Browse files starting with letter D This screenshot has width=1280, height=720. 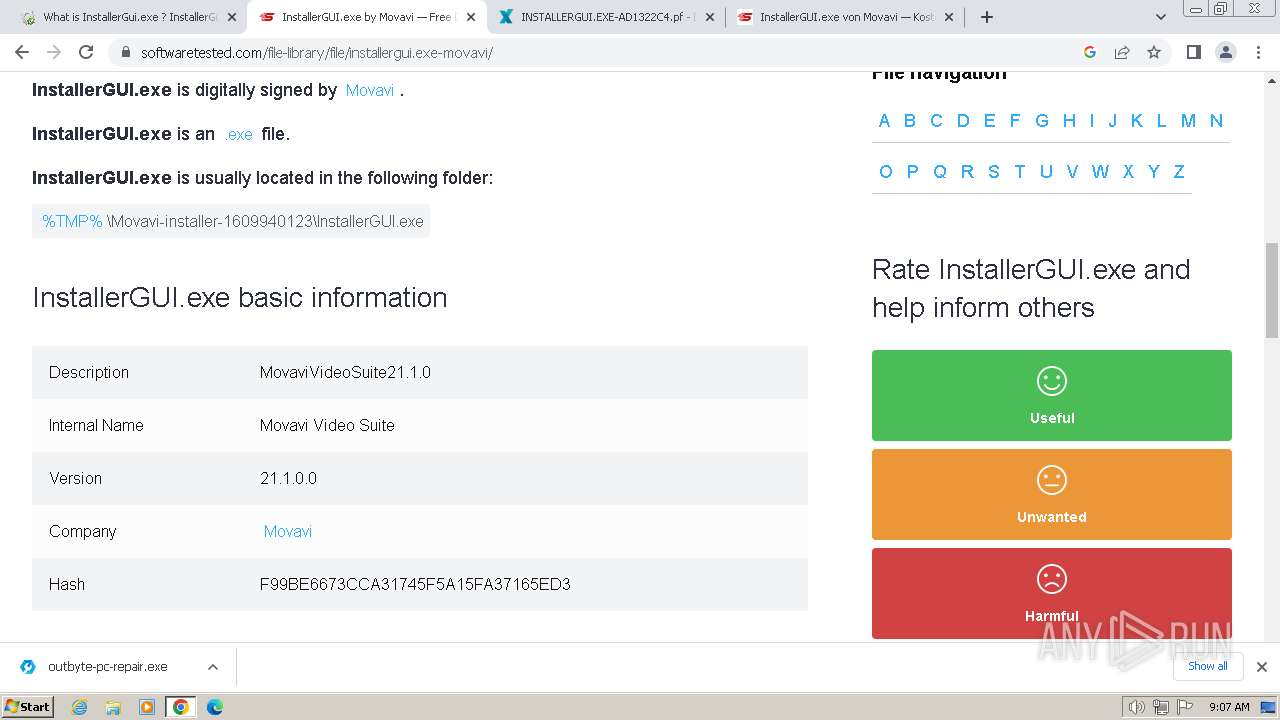(963, 121)
